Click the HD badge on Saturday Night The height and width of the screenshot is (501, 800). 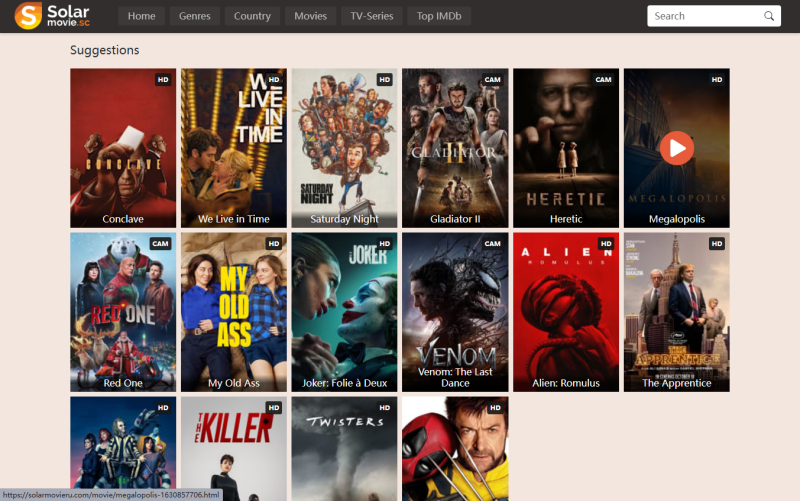point(385,80)
